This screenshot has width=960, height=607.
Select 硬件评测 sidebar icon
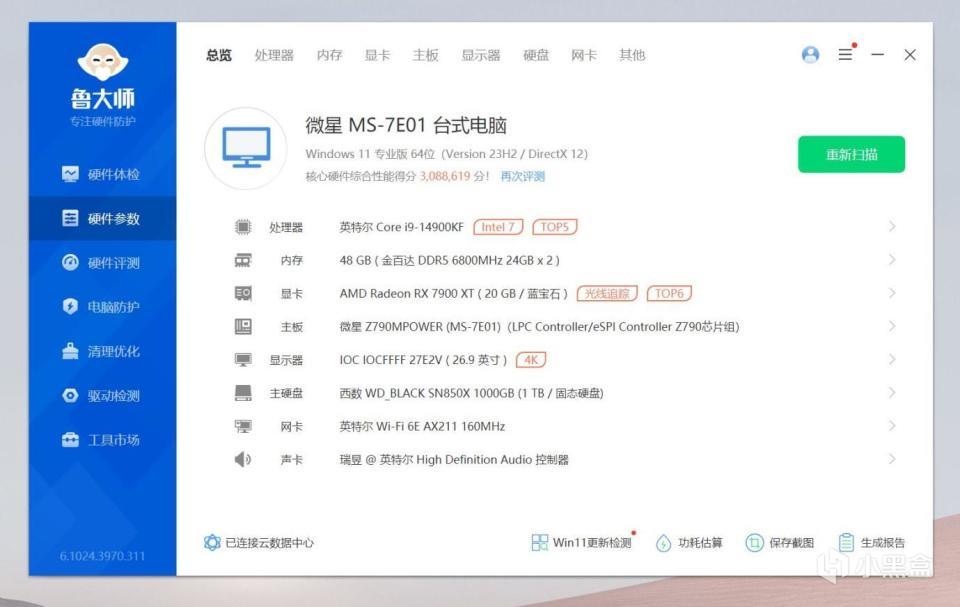[70, 263]
